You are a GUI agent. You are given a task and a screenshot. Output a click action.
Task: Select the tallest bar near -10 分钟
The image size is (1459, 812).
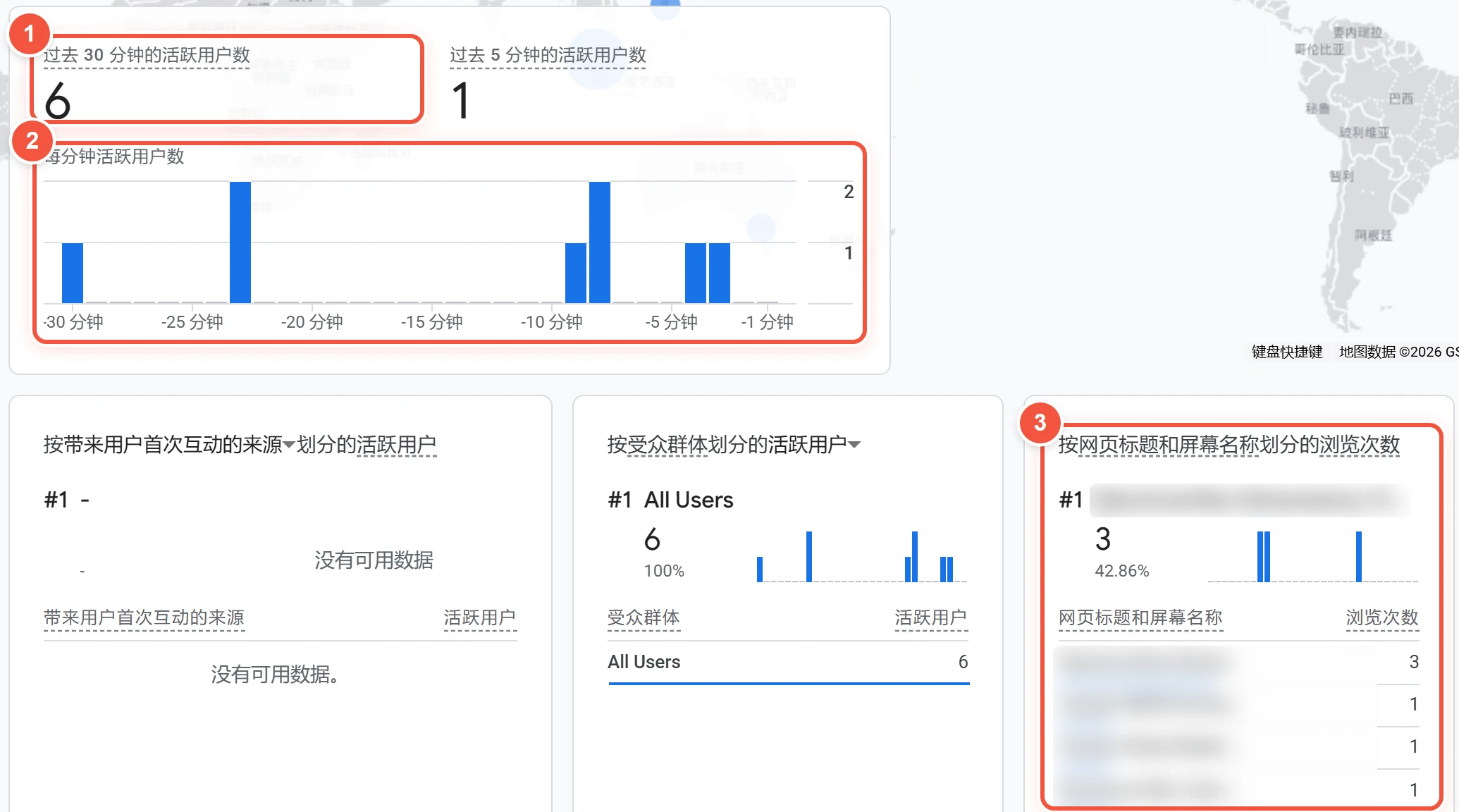pos(600,242)
